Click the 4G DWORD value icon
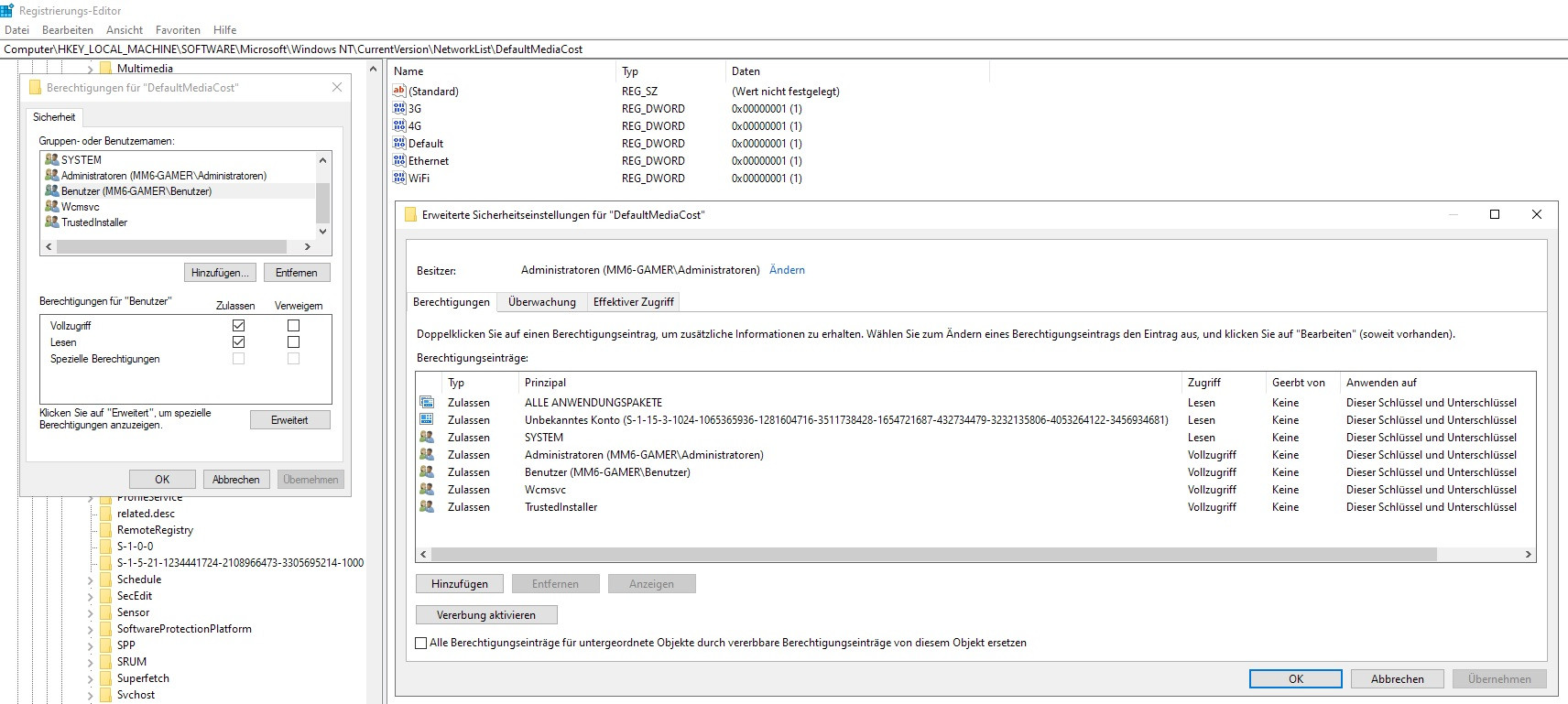Viewport: 1568px width, 704px height. [399, 125]
